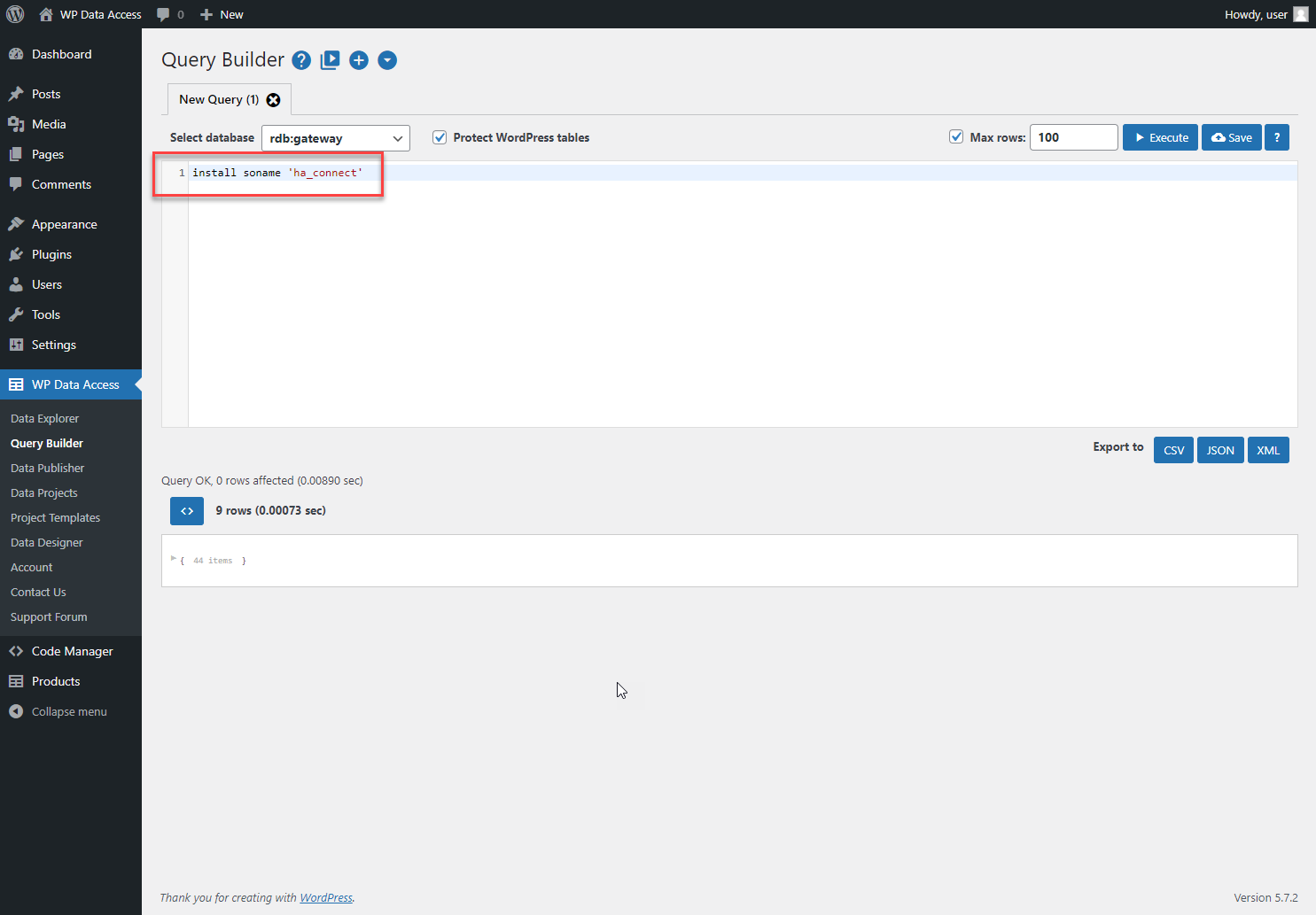Viewport: 1316px width, 915px height.
Task: Open the WordPress link in the footer
Action: [325, 897]
